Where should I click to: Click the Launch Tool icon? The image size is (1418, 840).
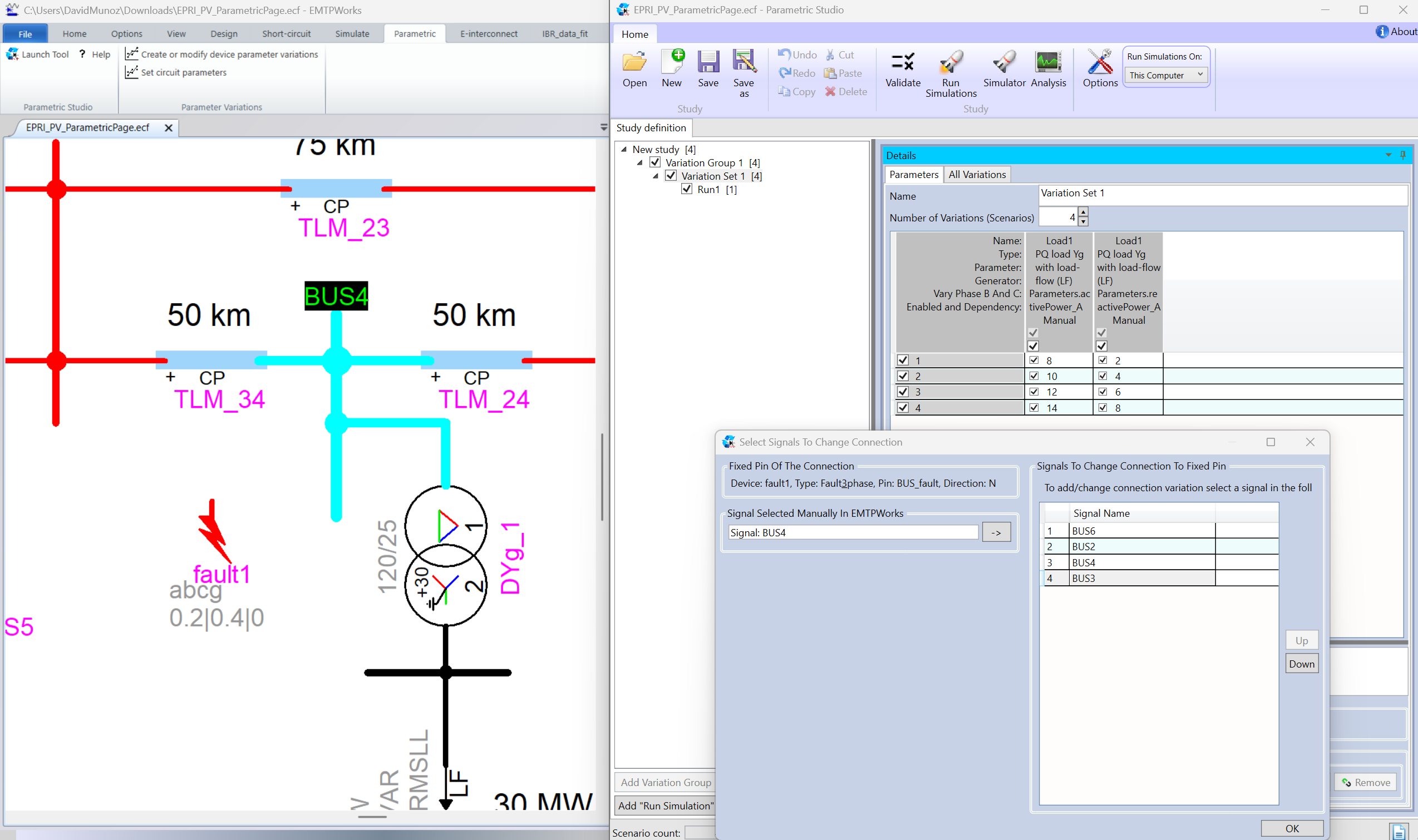(x=12, y=55)
